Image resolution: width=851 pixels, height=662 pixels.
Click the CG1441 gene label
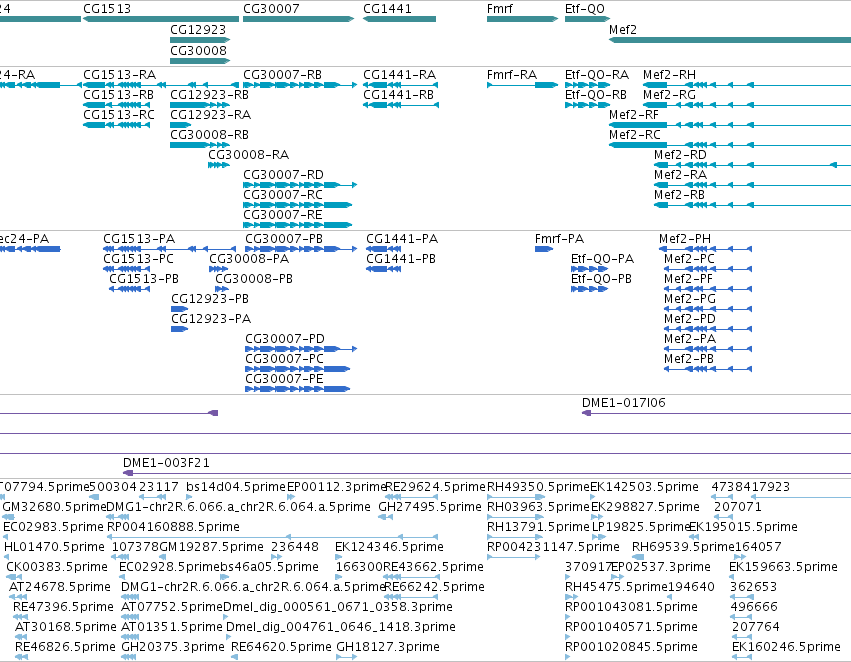(x=387, y=9)
